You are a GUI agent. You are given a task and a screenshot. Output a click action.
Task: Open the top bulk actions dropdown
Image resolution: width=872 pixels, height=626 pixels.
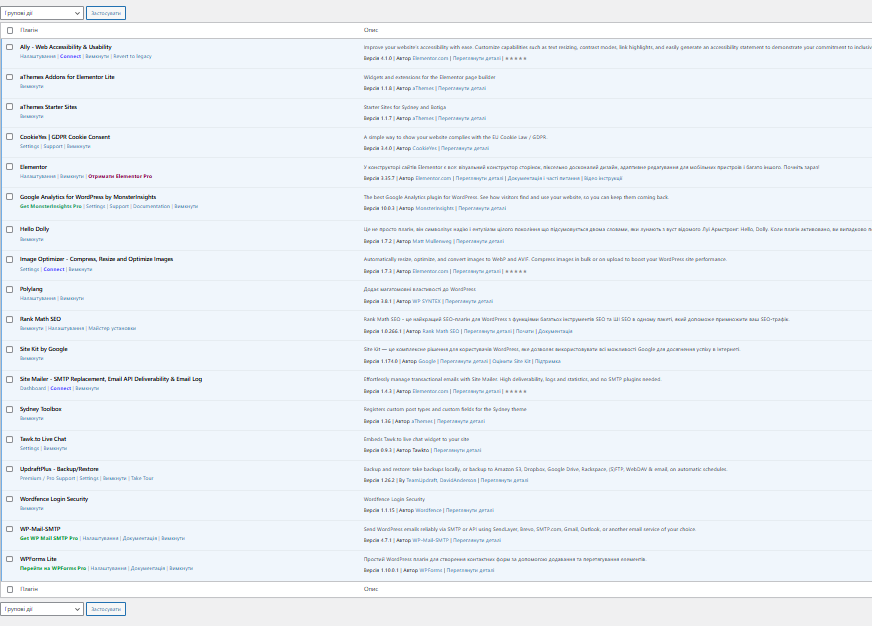pos(42,13)
